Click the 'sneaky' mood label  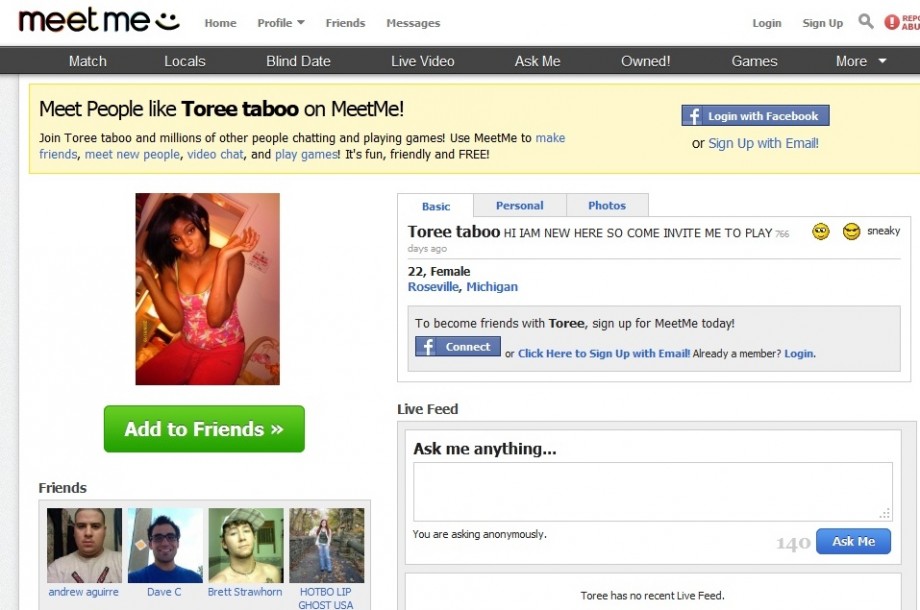[884, 231]
